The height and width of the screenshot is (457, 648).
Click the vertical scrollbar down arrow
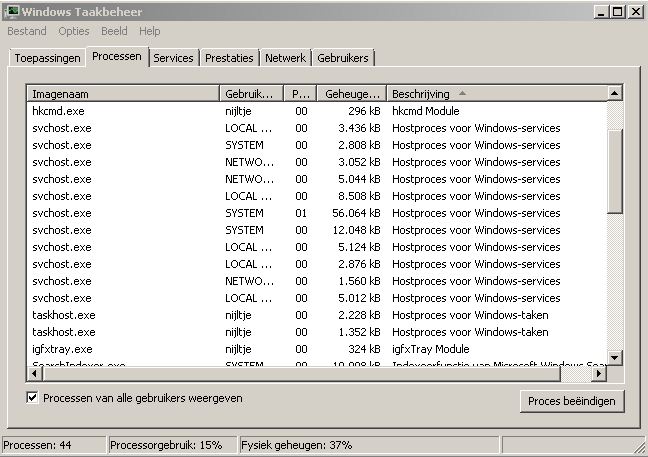[x=615, y=357]
